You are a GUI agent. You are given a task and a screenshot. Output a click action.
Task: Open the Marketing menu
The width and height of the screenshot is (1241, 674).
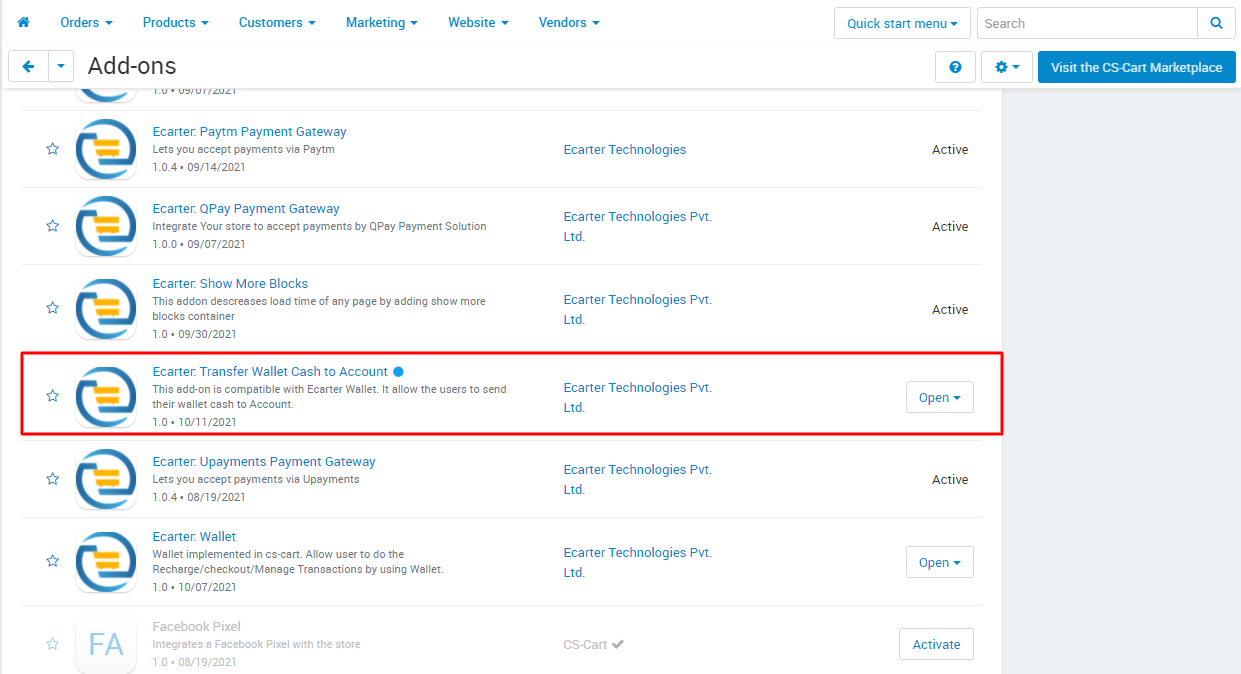point(382,22)
